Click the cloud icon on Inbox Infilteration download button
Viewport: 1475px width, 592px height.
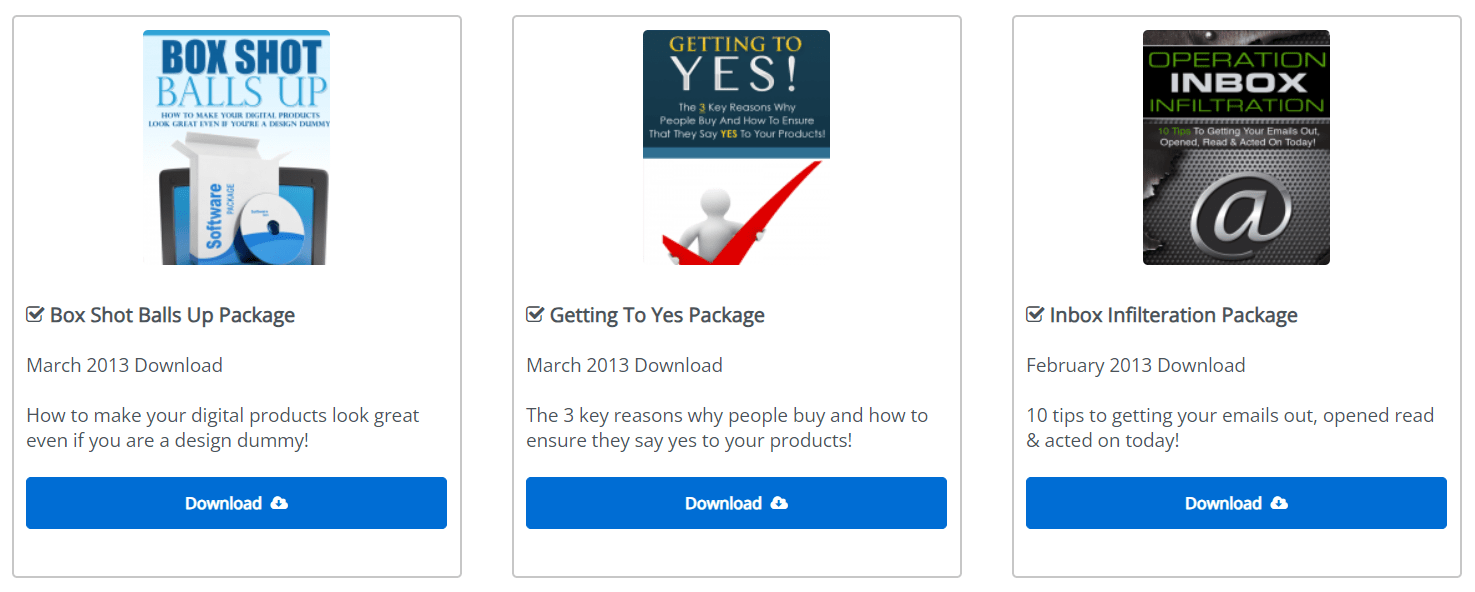(1280, 503)
